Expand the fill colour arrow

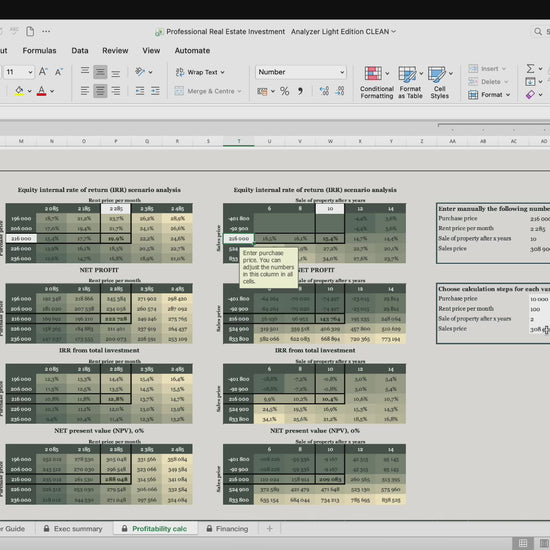click(29, 91)
